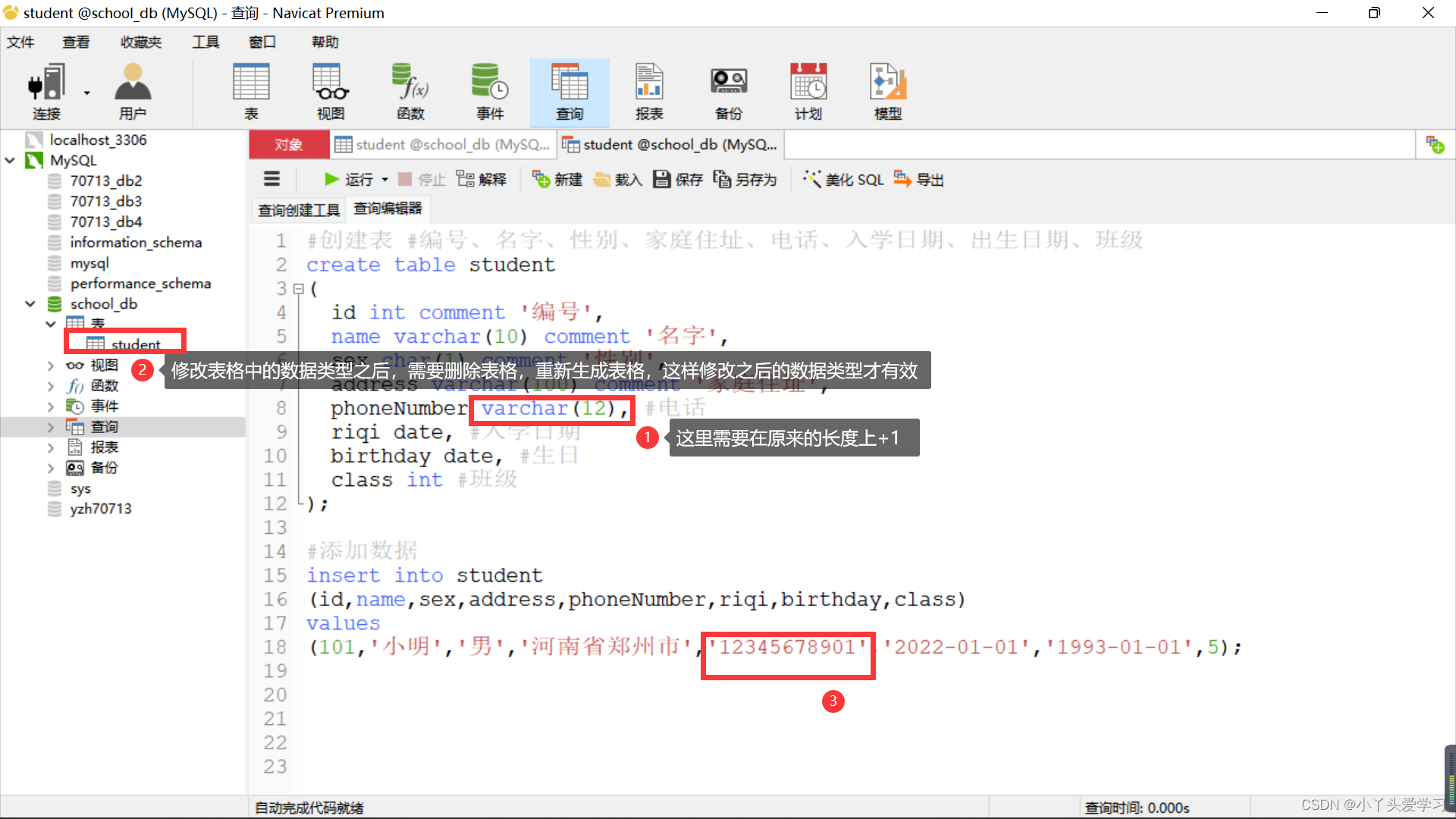Open the hamburger menu in query toolbar
The width and height of the screenshot is (1456, 819).
[271, 179]
